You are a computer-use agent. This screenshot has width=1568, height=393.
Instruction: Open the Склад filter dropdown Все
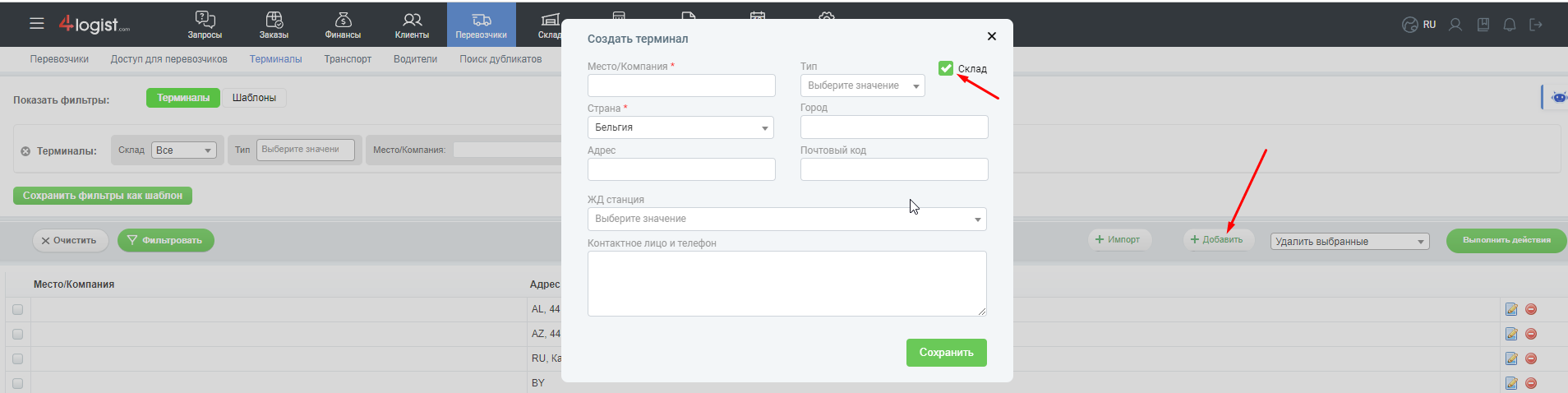click(x=183, y=150)
